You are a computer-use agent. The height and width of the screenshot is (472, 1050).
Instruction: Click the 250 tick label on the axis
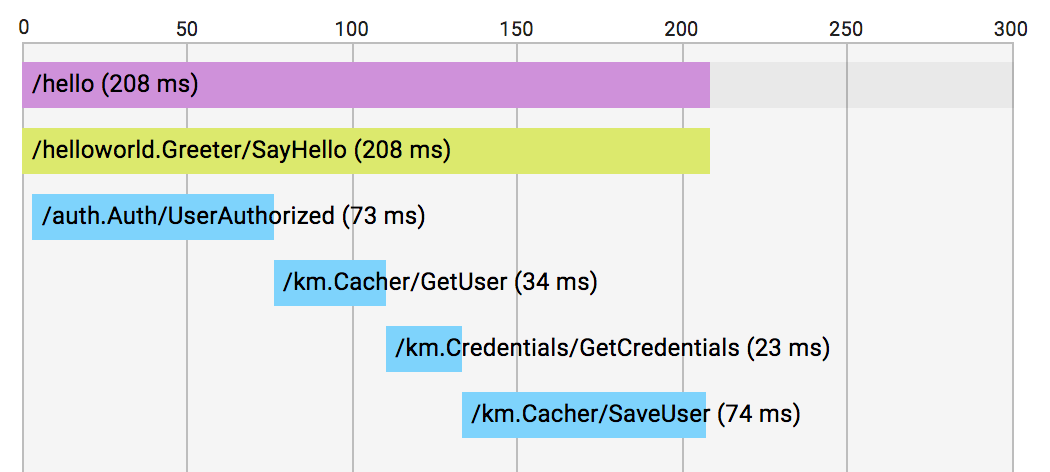847,27
